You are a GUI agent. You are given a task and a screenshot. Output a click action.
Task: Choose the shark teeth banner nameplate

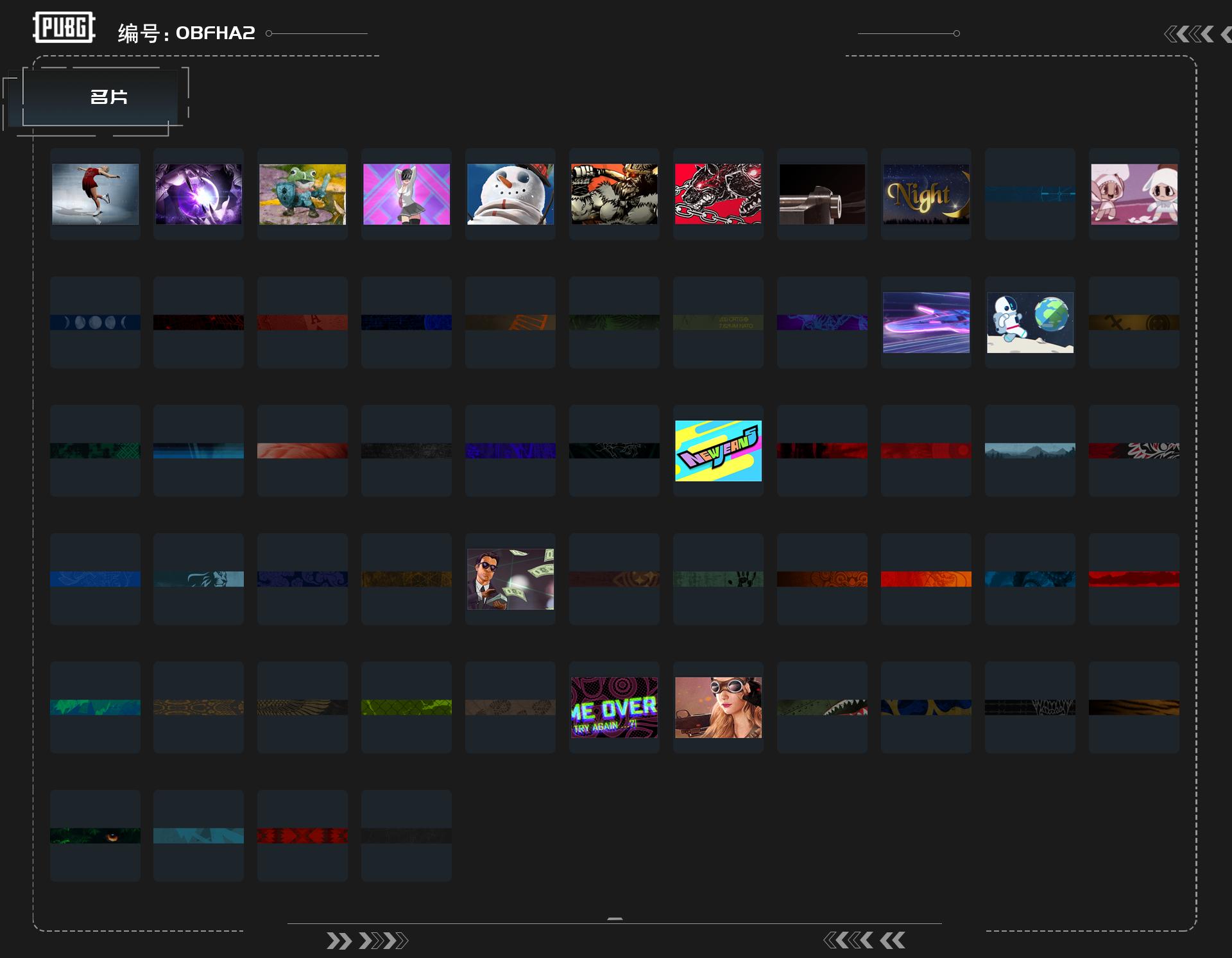(822, 707)
